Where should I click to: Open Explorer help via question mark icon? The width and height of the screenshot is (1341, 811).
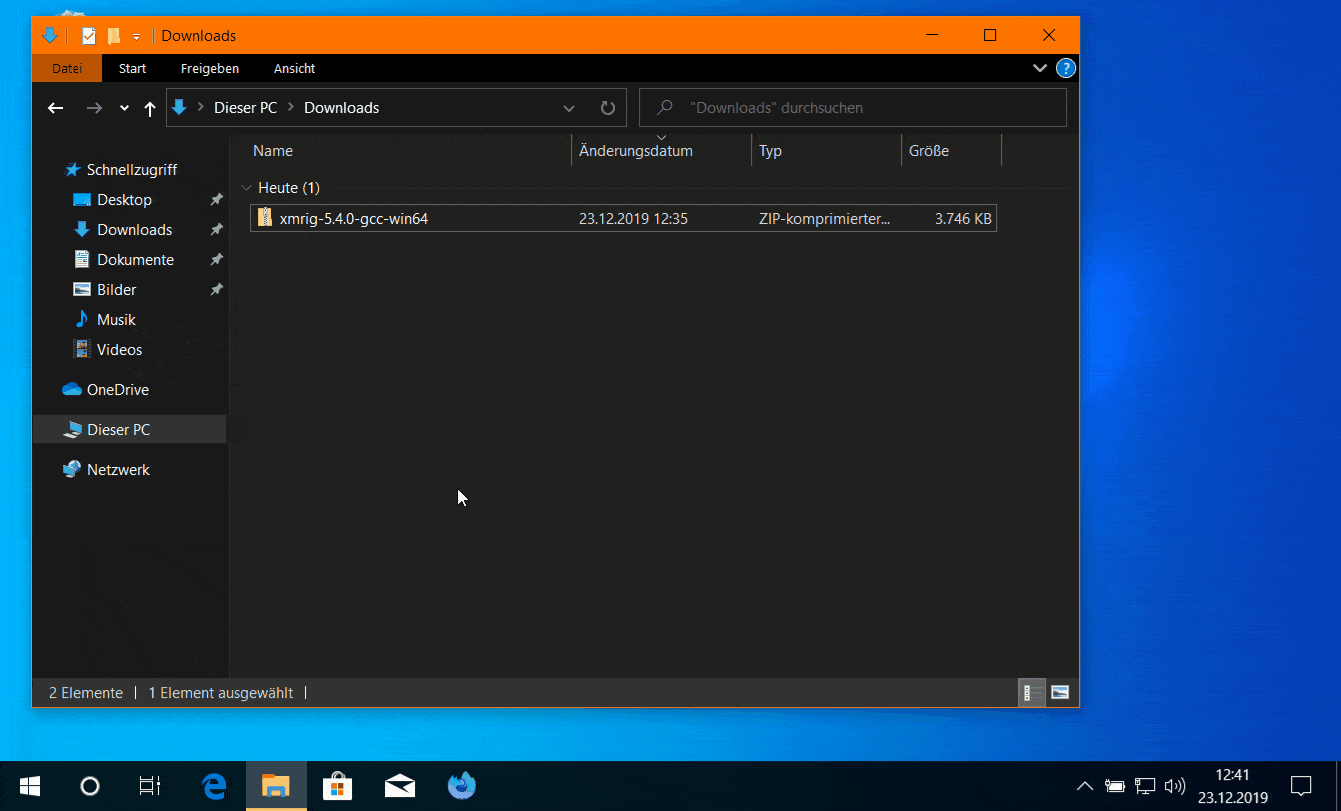(1066, 68)
